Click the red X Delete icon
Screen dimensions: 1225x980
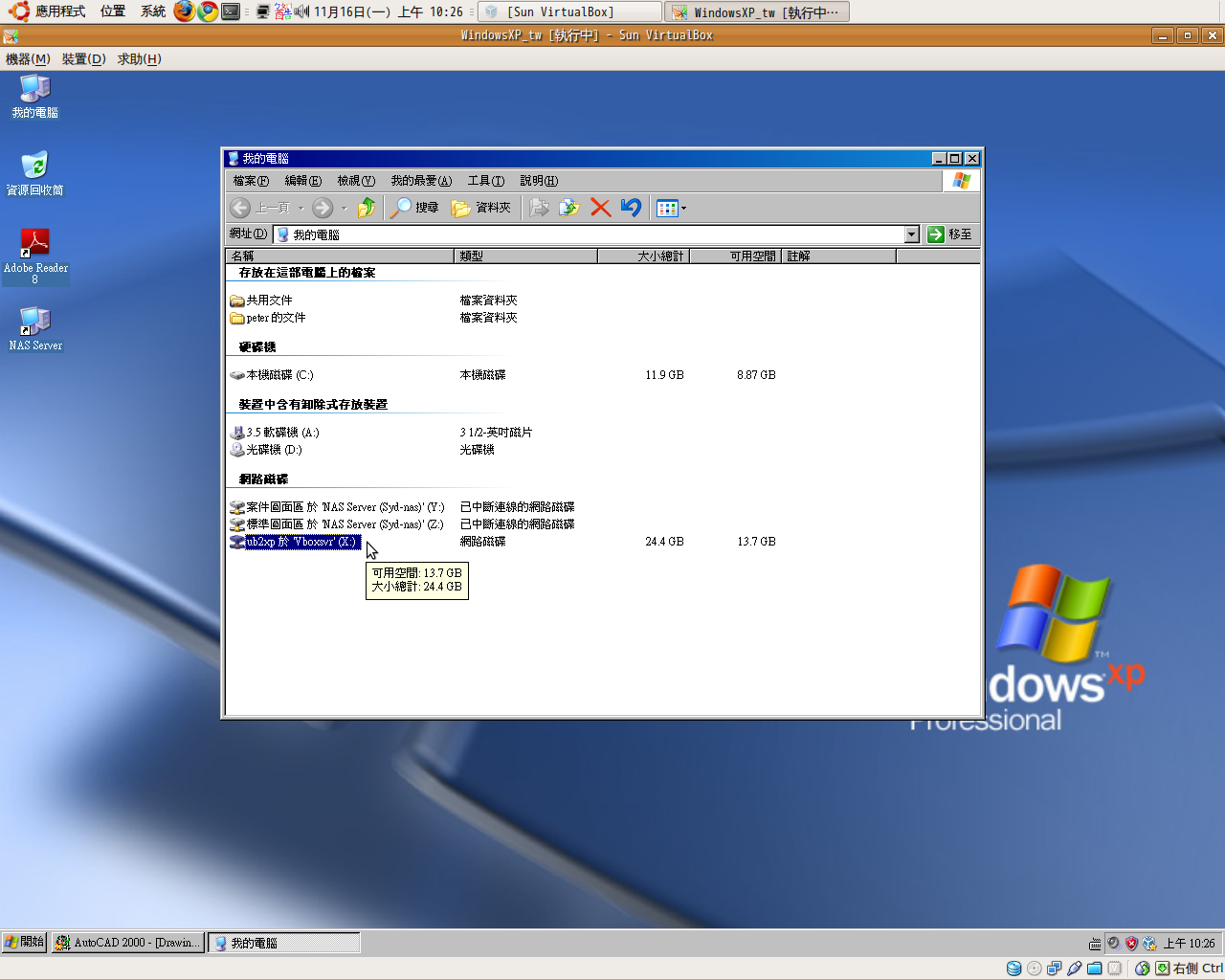[x=600, y=208]
